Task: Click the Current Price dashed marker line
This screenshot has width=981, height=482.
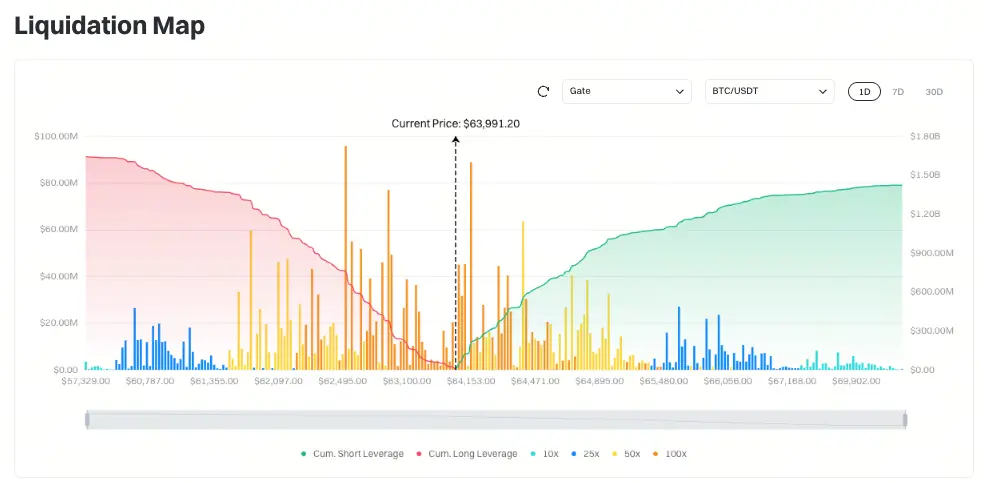Action: click(455, 253)
